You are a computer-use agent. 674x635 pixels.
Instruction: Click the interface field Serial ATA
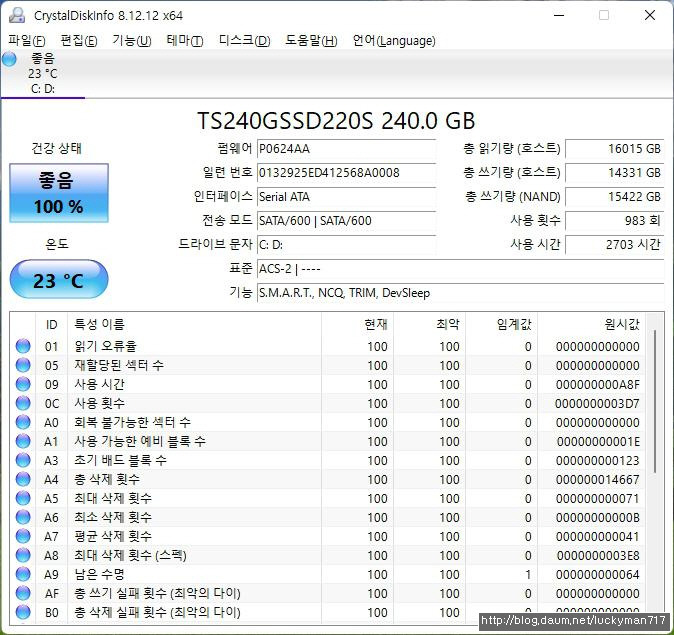pos(346,197)
